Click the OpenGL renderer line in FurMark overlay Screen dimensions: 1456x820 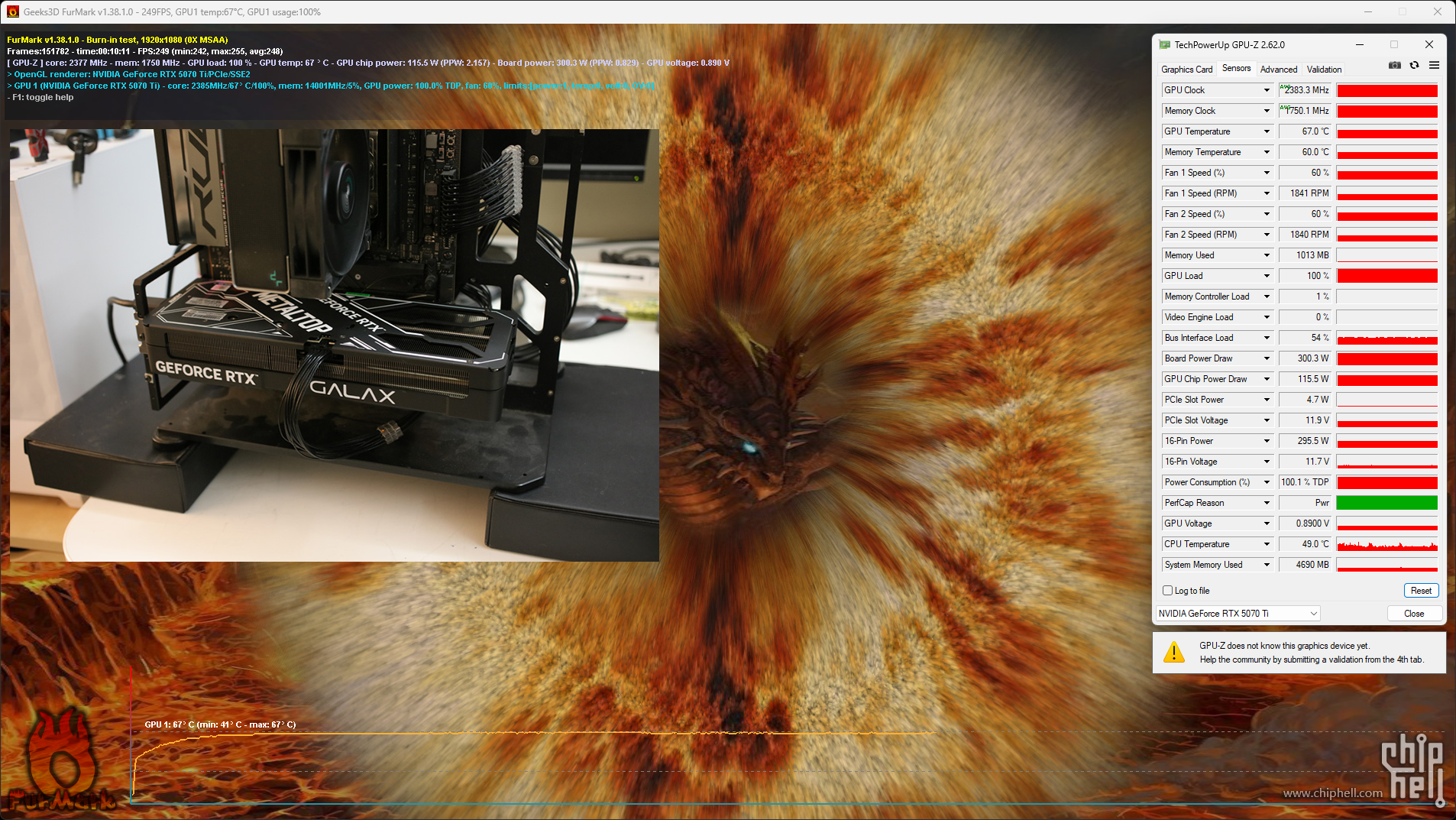(128, 74)
